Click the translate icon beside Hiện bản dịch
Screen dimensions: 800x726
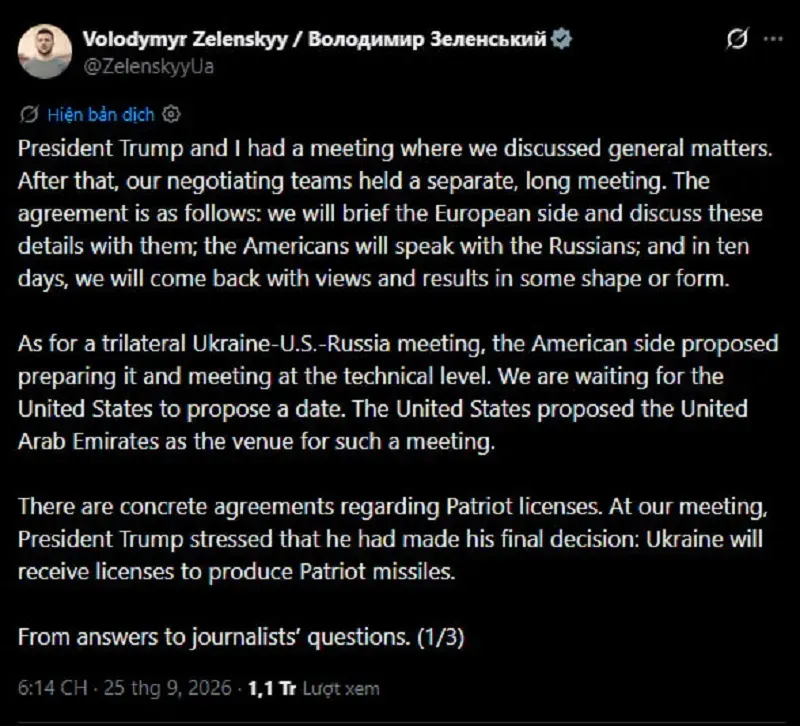(x=29, y=114)
